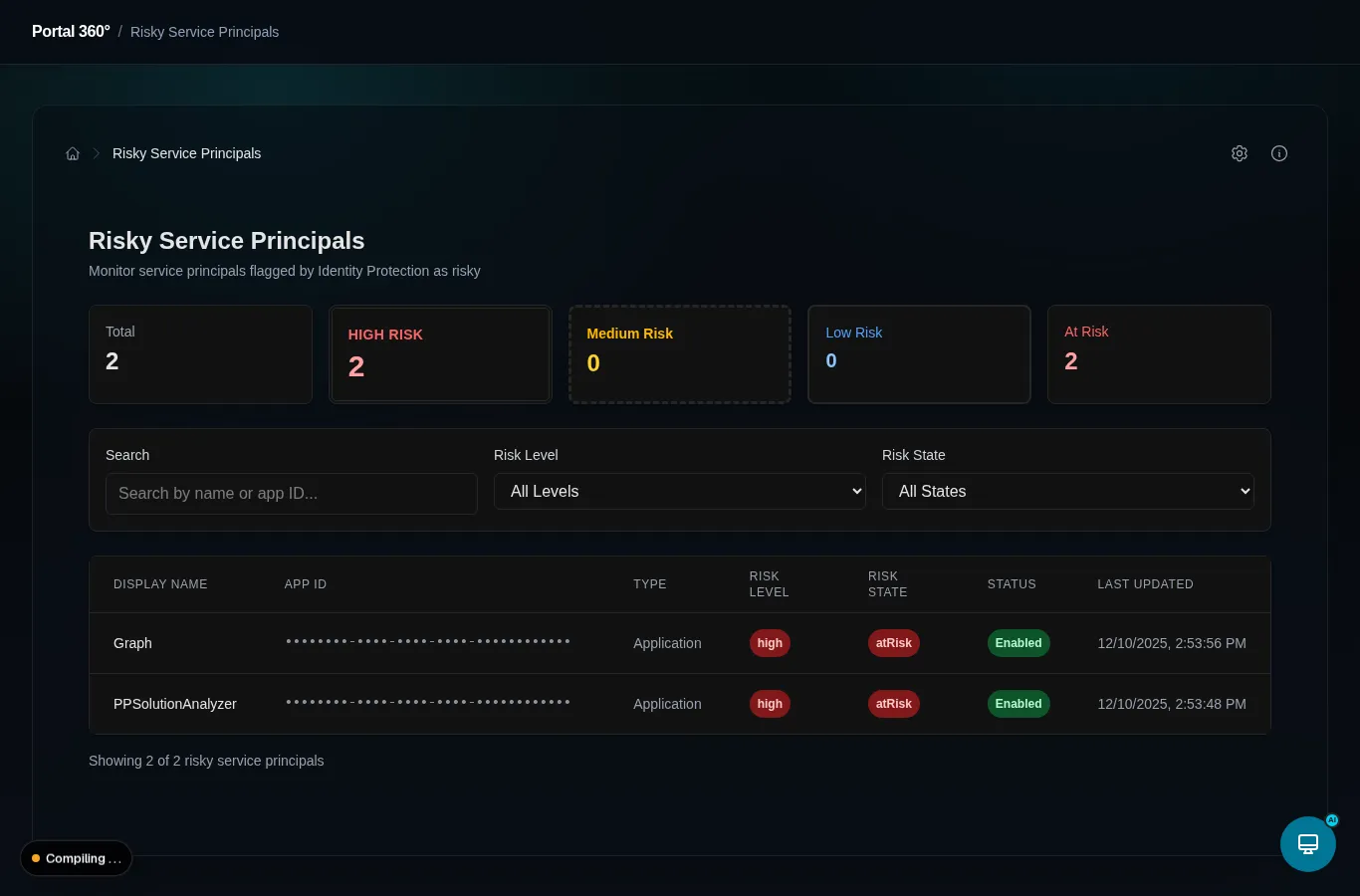
Task: Select the Low Risk stat card
Action: pyautogui.click(x=919, y=354)
